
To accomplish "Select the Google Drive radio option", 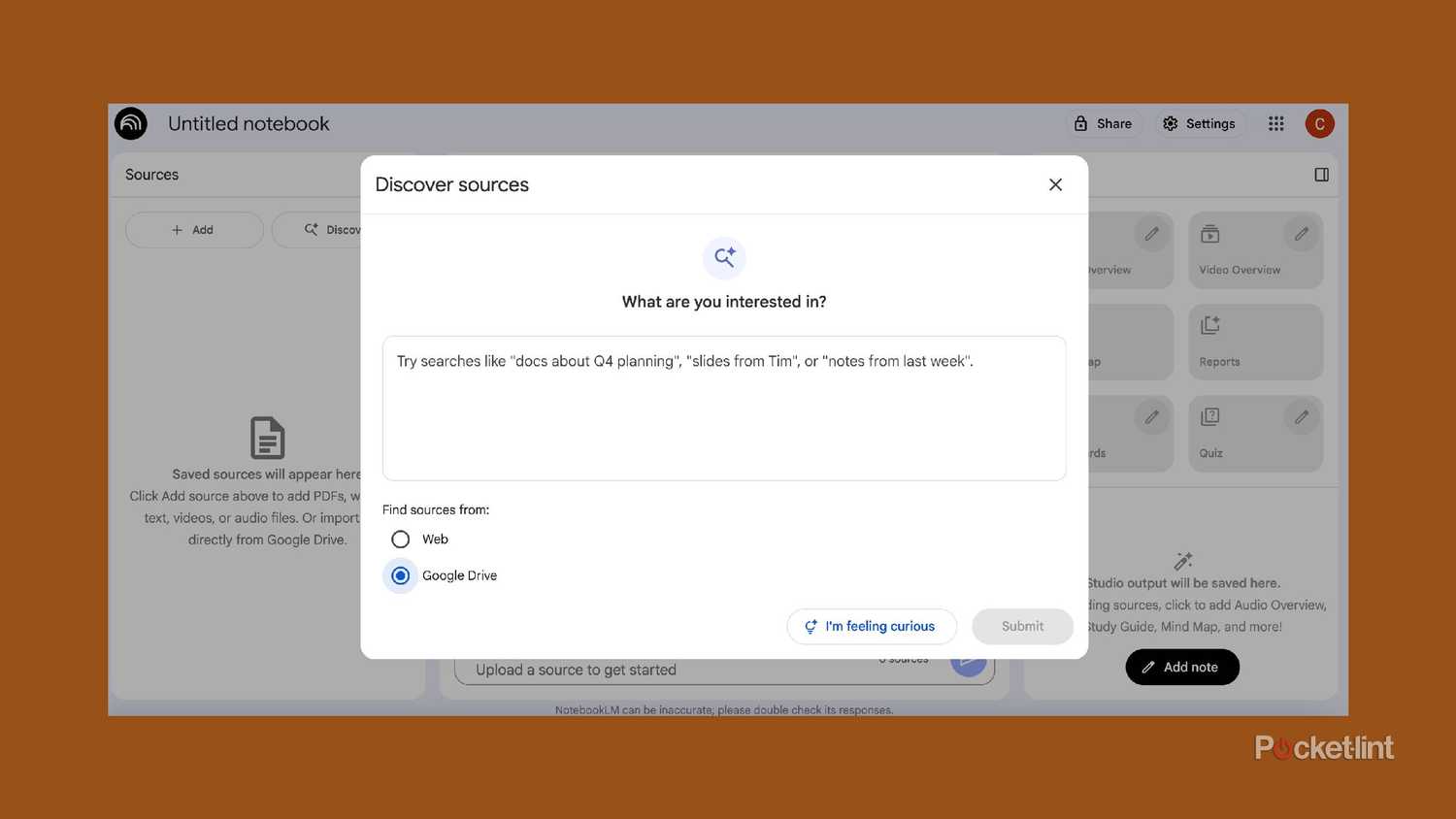I will [x=400, y=575].
